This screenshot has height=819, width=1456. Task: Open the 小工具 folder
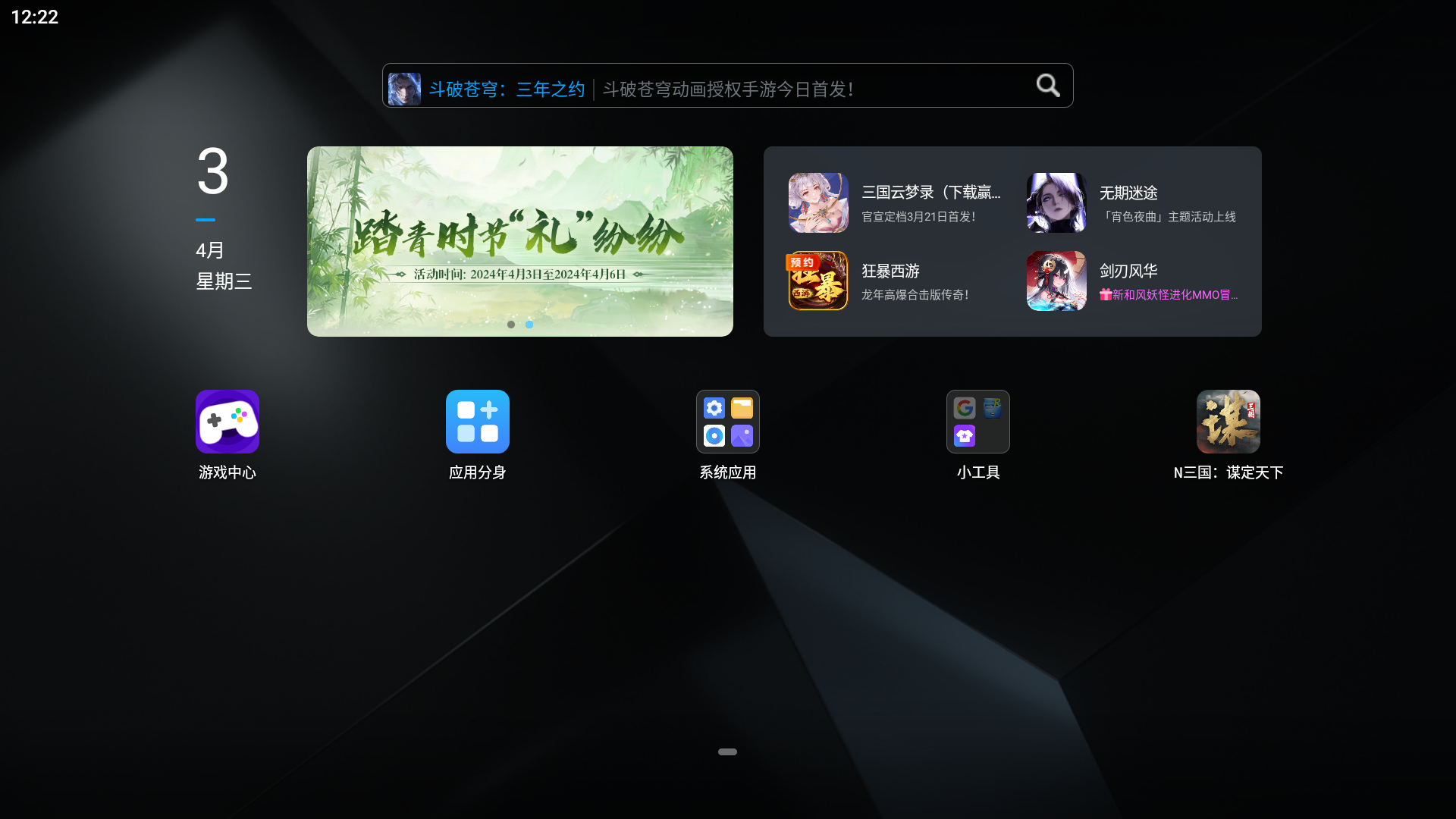(978, 422)
